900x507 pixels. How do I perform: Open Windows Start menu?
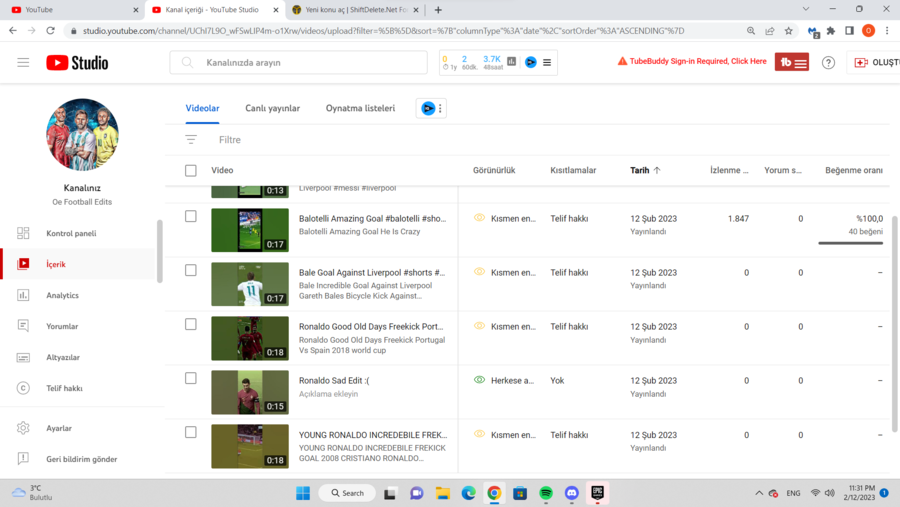click(302, 493)
